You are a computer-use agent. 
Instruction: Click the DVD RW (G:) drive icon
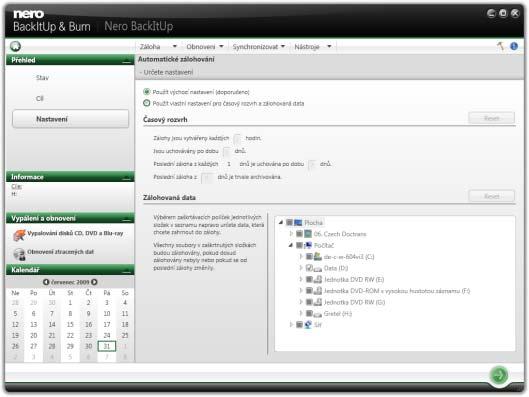click(x=318, y=302)
